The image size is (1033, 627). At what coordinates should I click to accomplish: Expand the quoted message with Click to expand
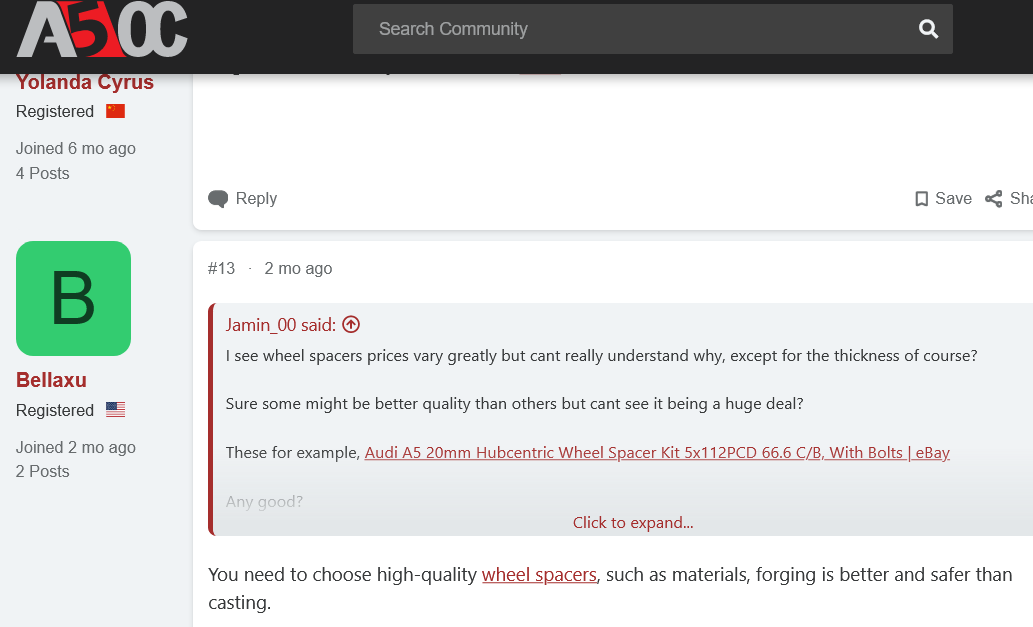click(633, 522)
